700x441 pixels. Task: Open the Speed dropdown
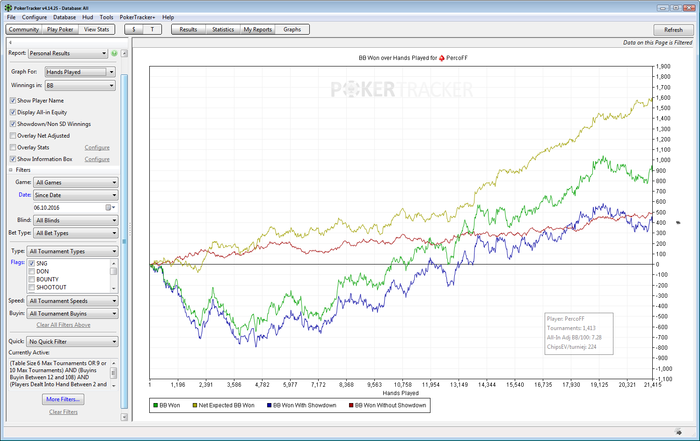[x=72, y=301]
